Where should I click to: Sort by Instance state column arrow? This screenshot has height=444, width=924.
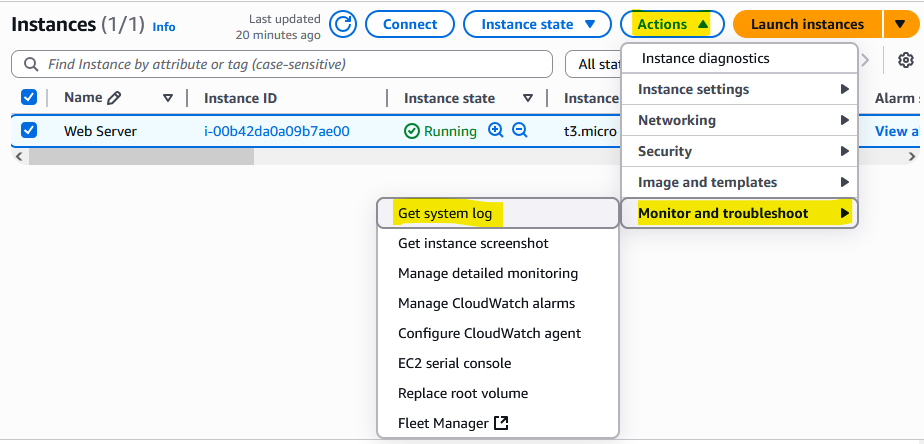(528, 98)
